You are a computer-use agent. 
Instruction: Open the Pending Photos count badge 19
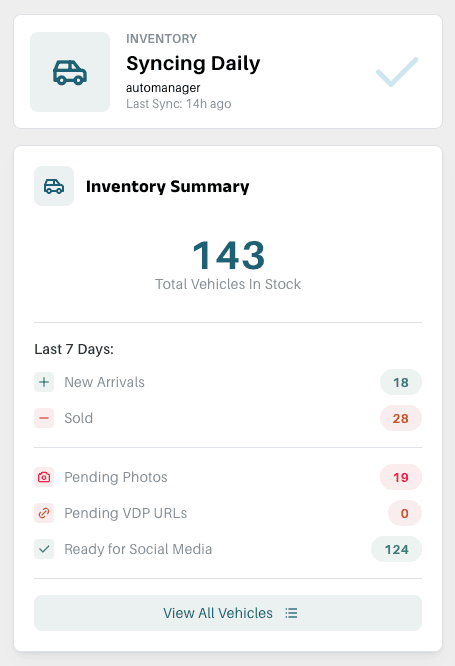click(x=401, y=477)
